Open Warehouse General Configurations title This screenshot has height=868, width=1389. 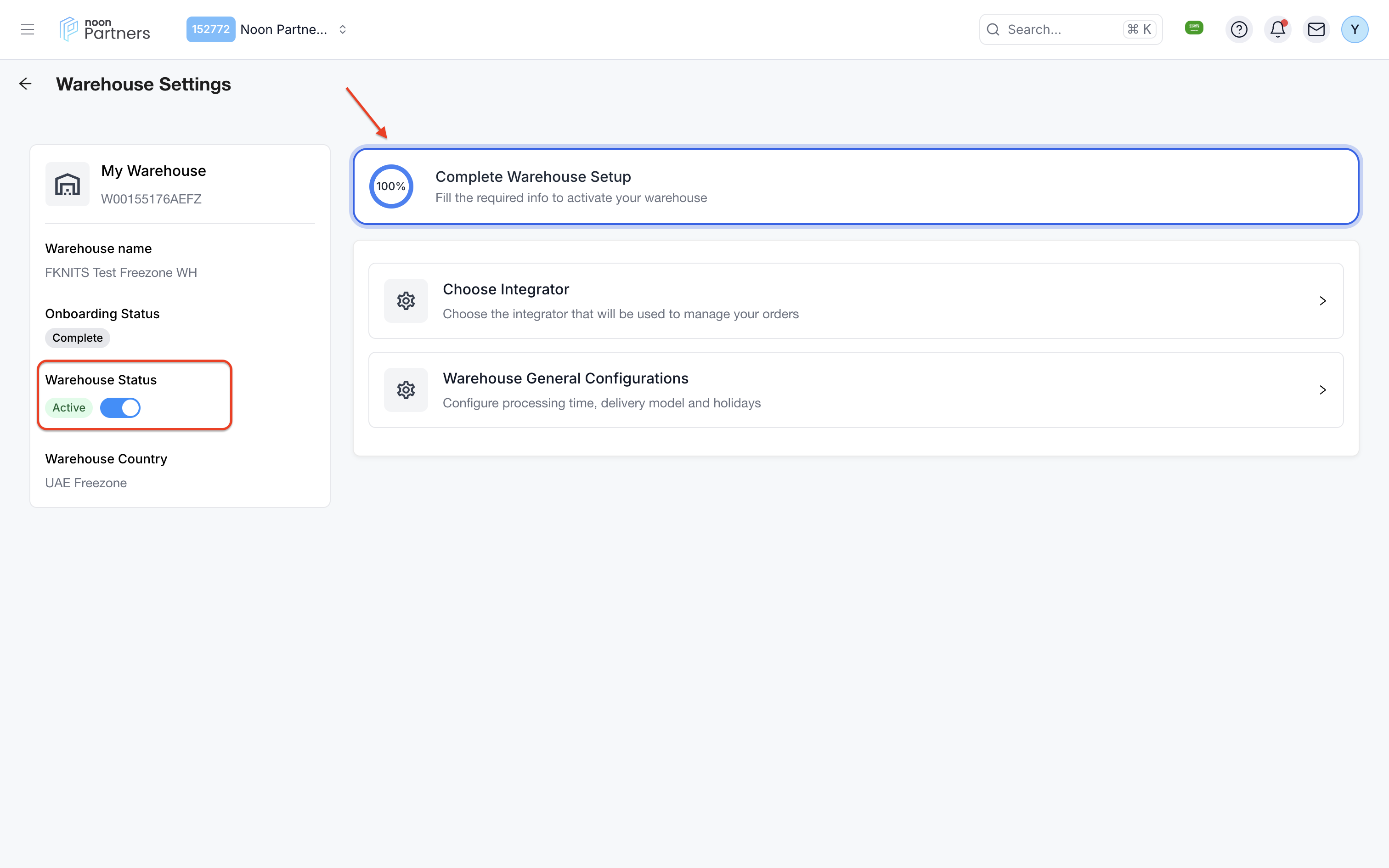pos(565,378)
